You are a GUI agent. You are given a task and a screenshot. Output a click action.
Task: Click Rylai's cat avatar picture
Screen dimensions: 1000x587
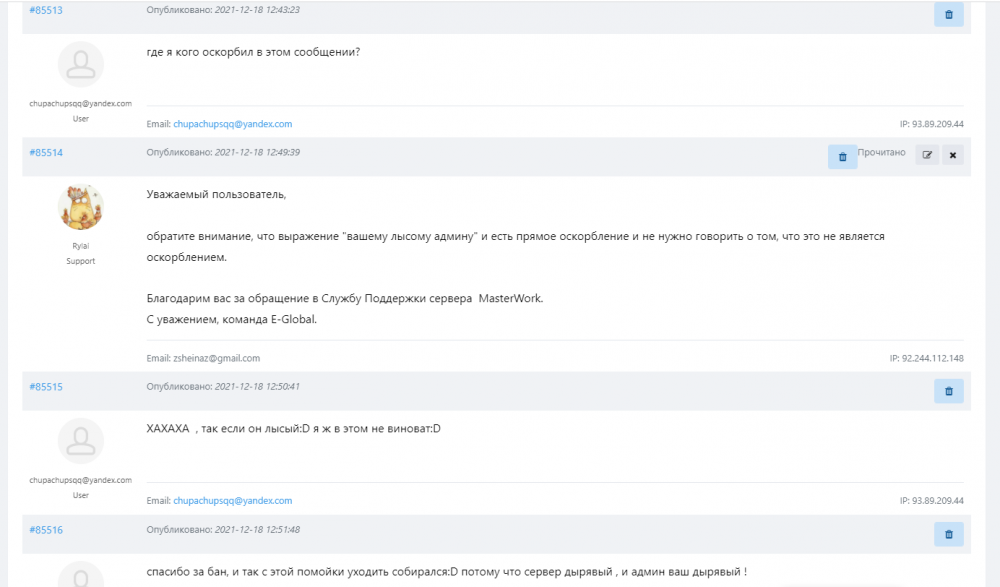pyautogui.click(x=81, y=207)
